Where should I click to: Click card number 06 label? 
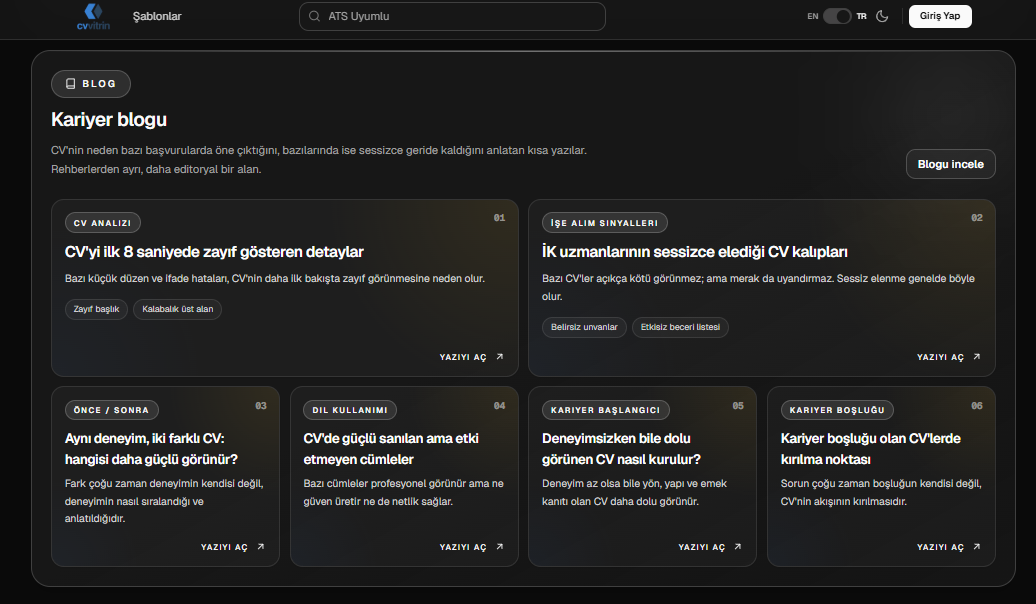(x=977, y=406)
